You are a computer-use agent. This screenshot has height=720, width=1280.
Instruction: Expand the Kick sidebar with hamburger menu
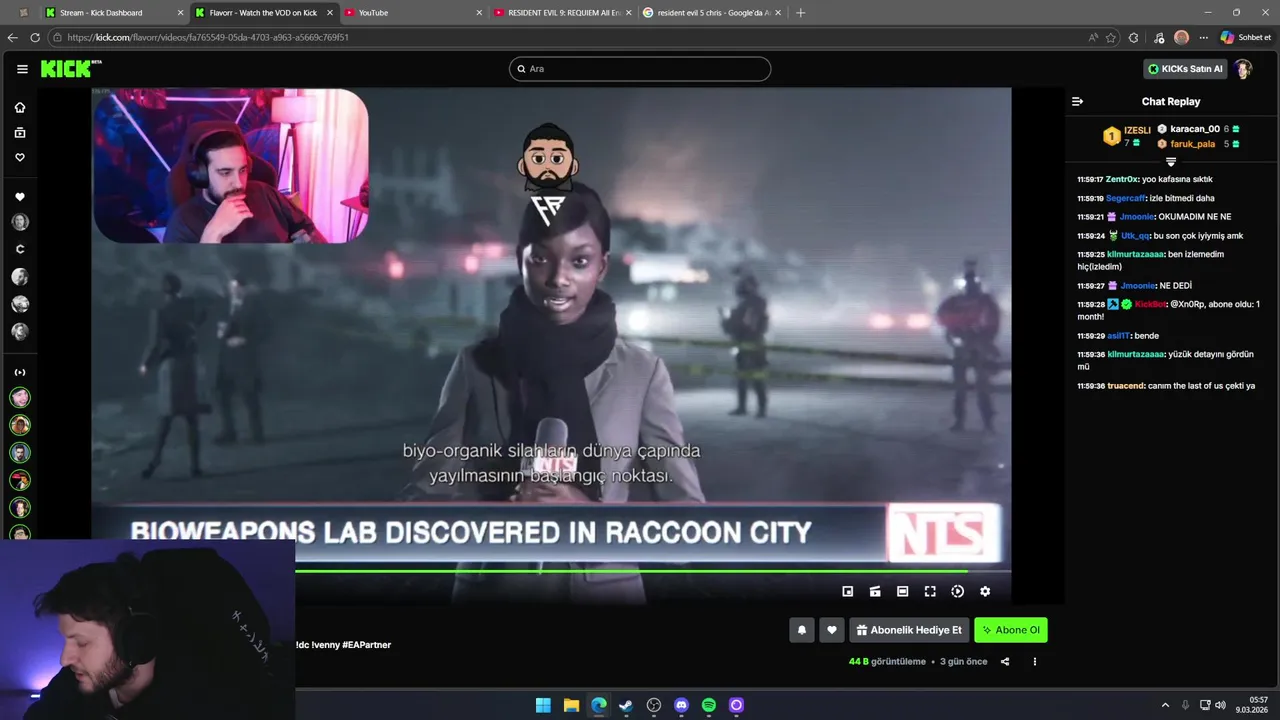[22, 69]
